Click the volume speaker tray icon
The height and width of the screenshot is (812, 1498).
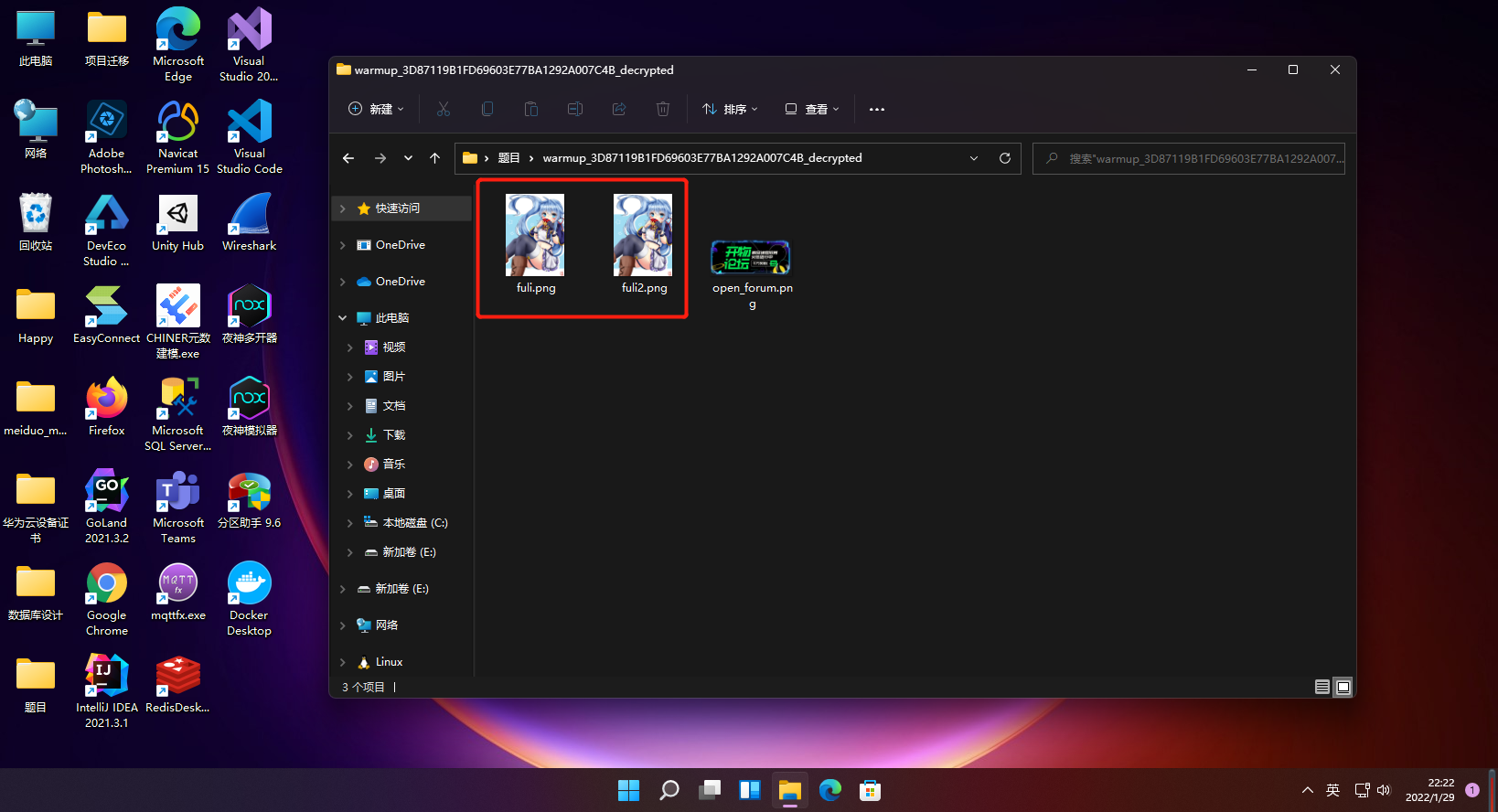(1384, 790)
